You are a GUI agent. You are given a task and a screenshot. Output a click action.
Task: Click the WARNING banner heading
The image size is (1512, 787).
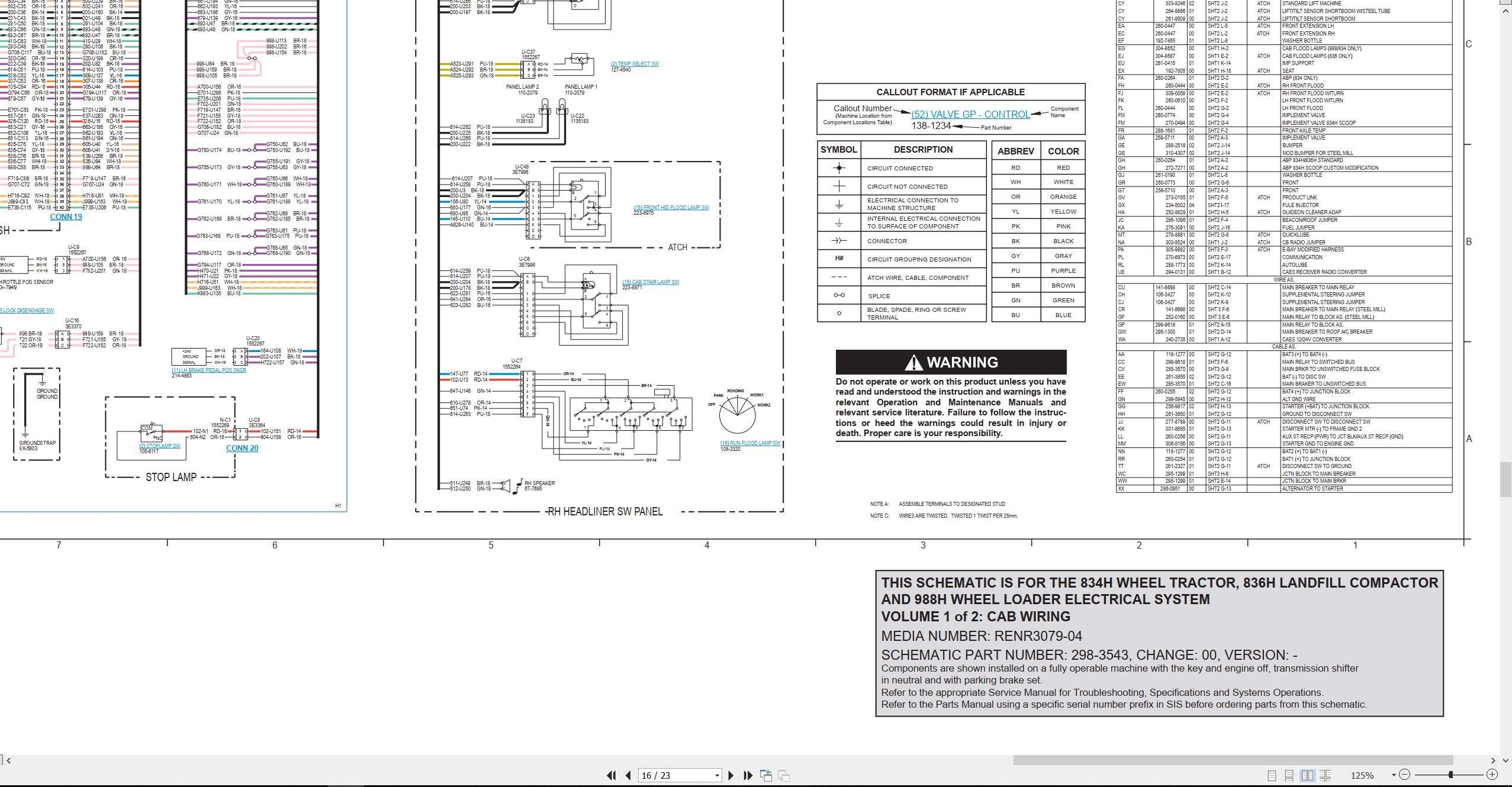(x=951, y=362)
